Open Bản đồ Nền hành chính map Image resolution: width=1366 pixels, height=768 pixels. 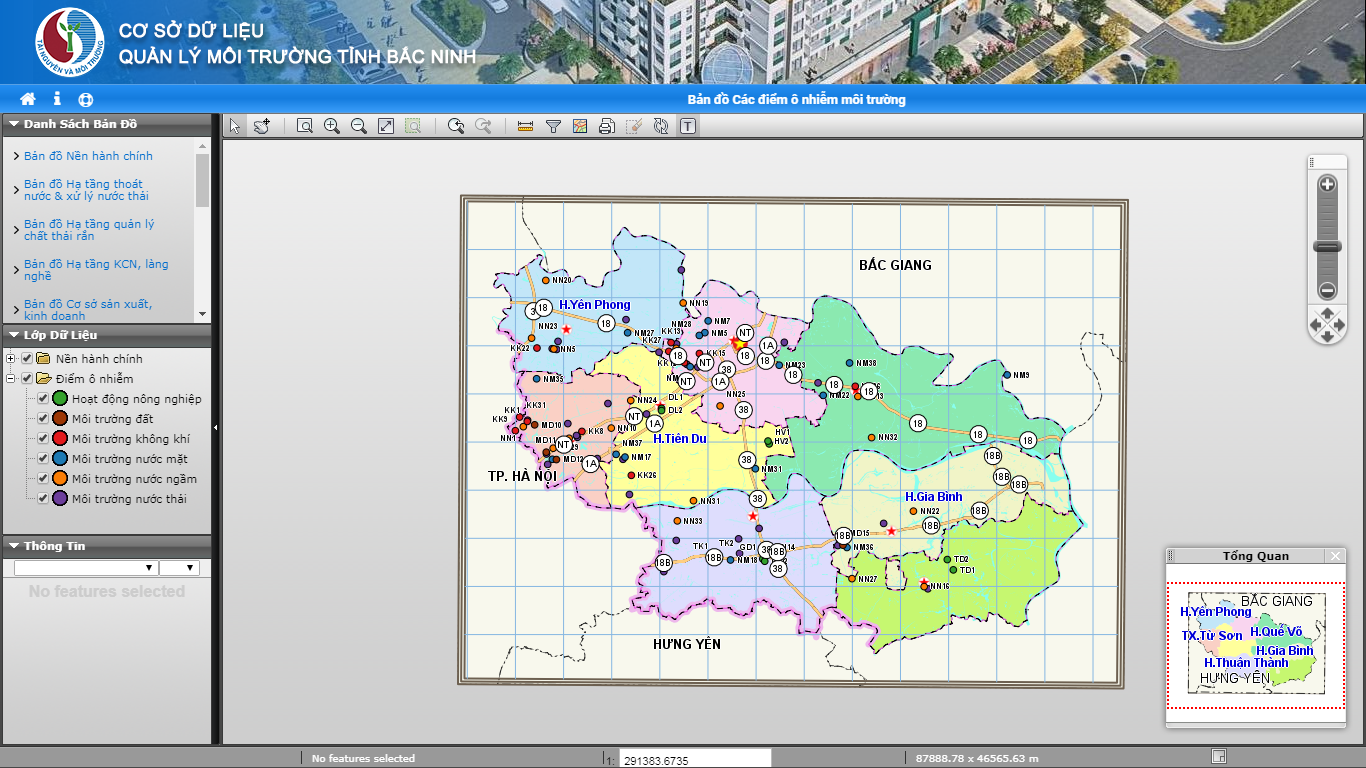click(88, 156)
